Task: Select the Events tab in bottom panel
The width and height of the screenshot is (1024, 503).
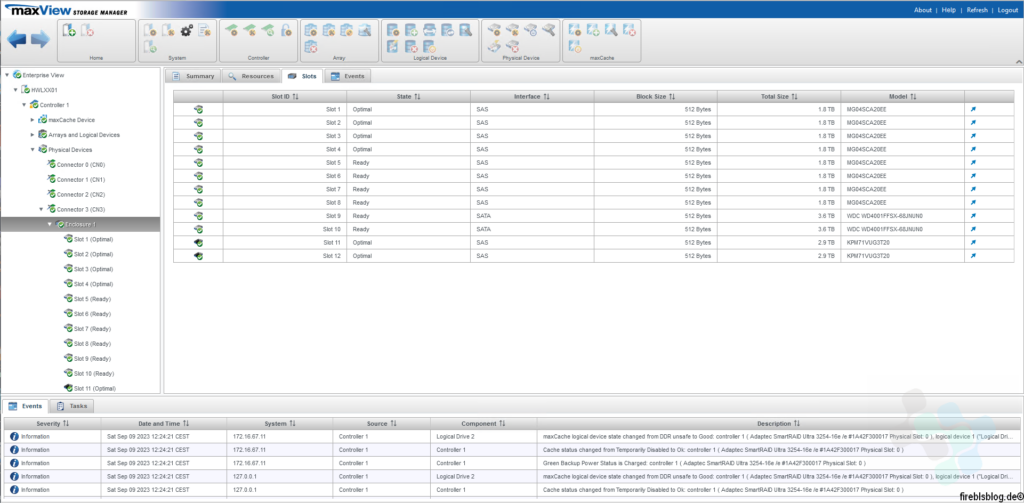Action: [x=25, y=406]
